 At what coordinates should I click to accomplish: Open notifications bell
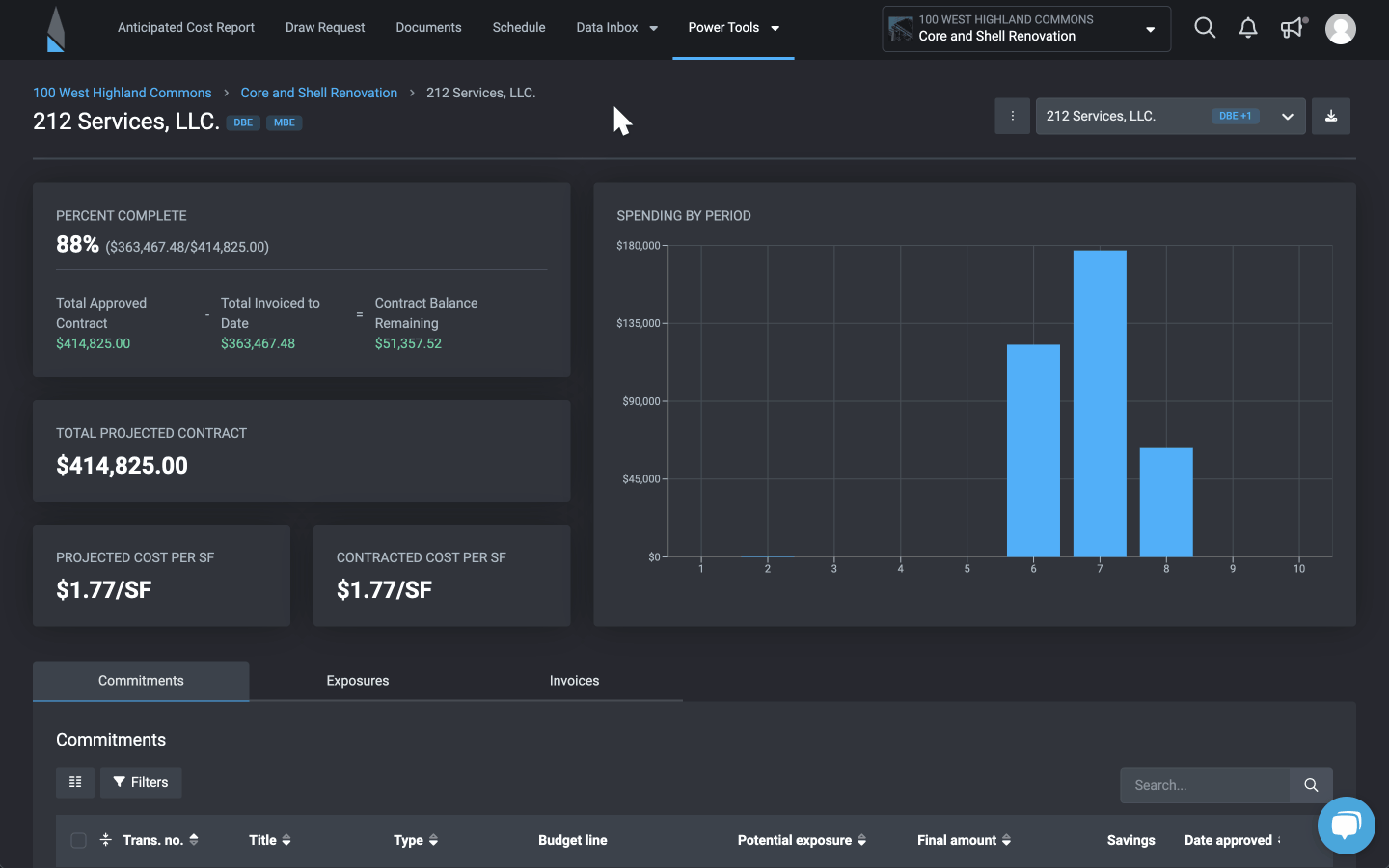tap(1248, 28)
